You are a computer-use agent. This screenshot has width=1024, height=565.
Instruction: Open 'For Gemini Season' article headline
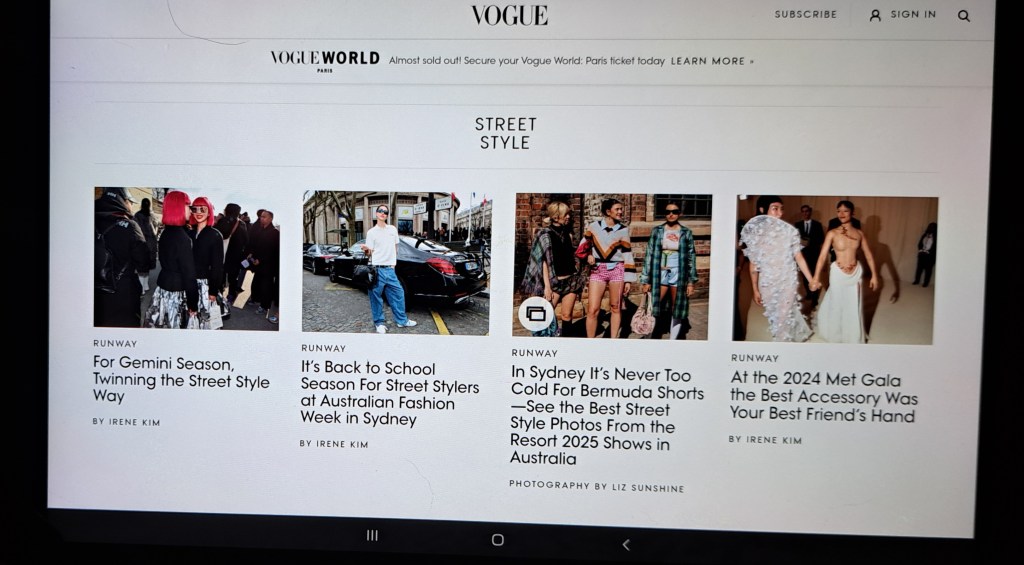pyautogui.click(x=181, y=380)
